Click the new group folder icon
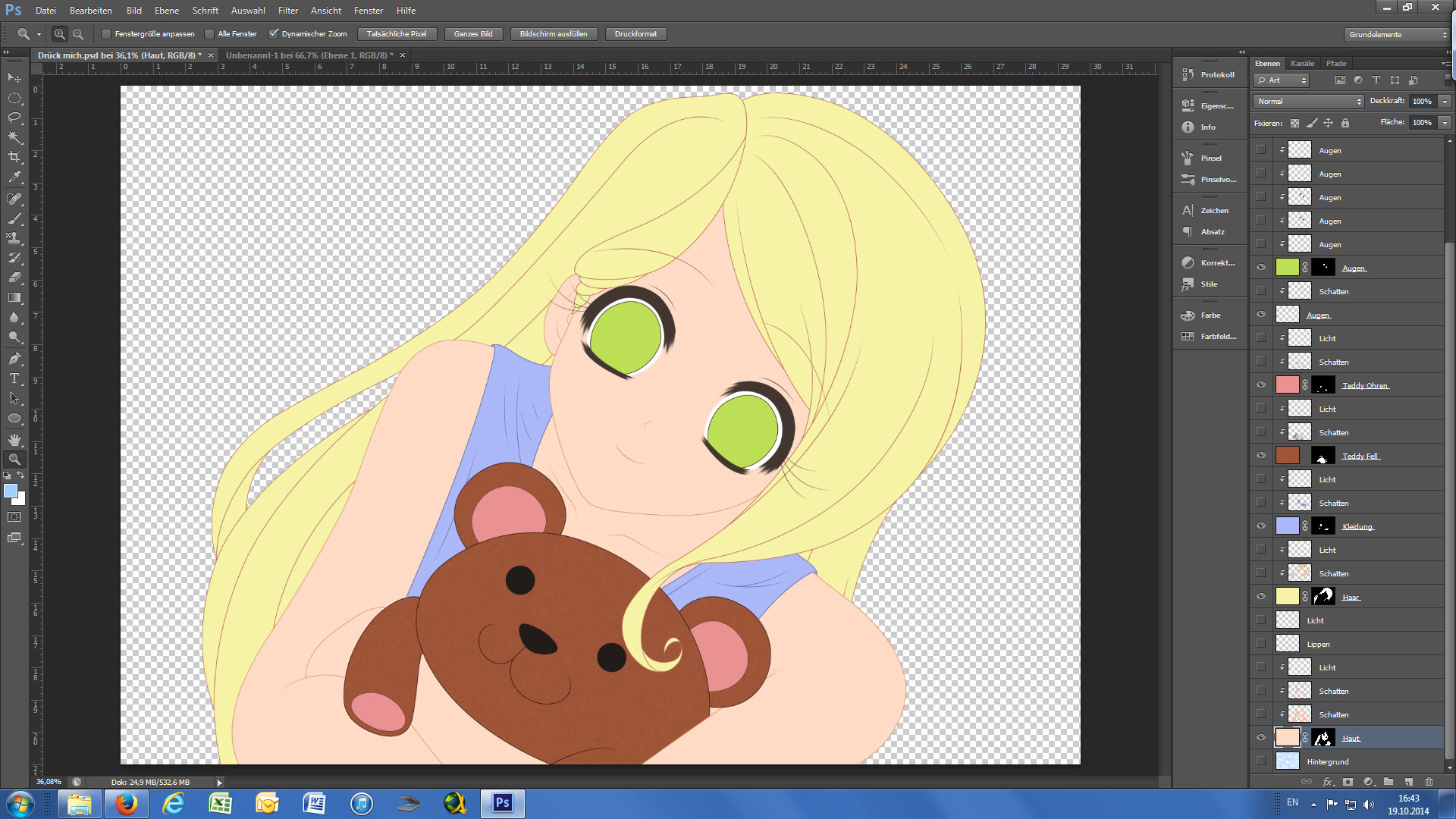 [x=1388, y=782]
